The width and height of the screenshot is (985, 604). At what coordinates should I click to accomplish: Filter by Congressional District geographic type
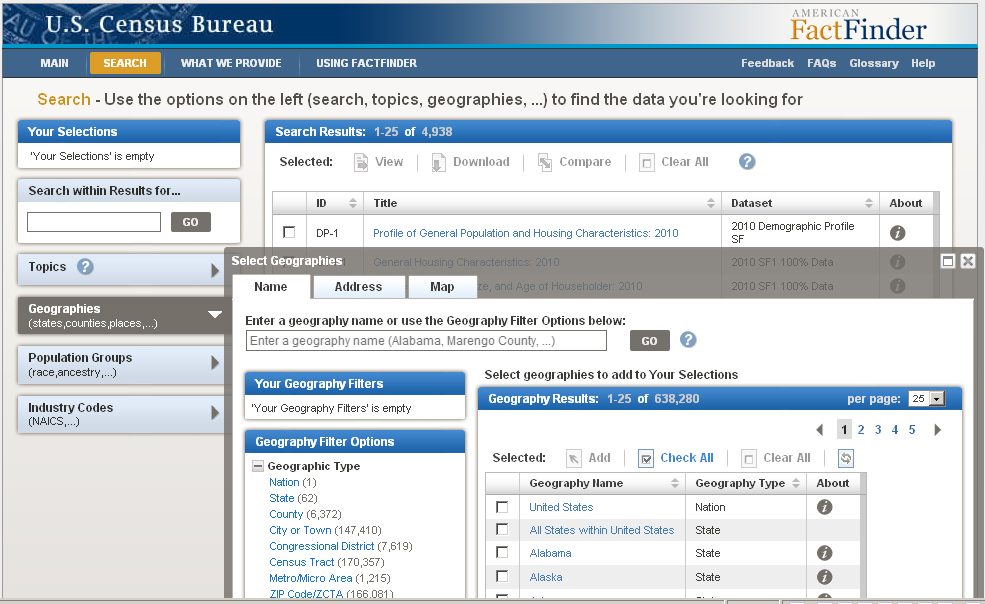coord(322,546)
